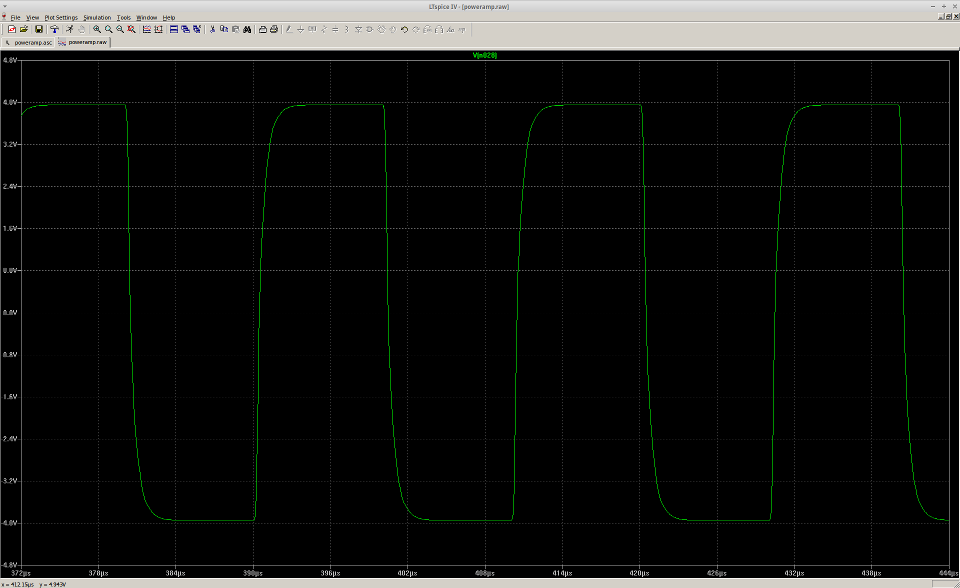Click the cursor coordinates in the status bar
This screenshot has height=588, width=960.
[x=34, y=584]
